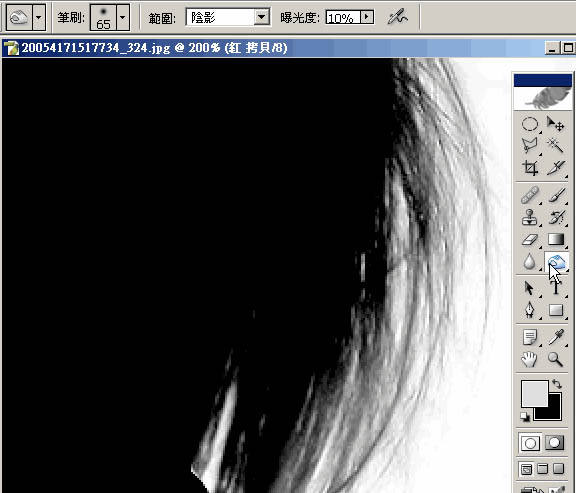Select the Healing Brush tool

click(x=530, y=195)
